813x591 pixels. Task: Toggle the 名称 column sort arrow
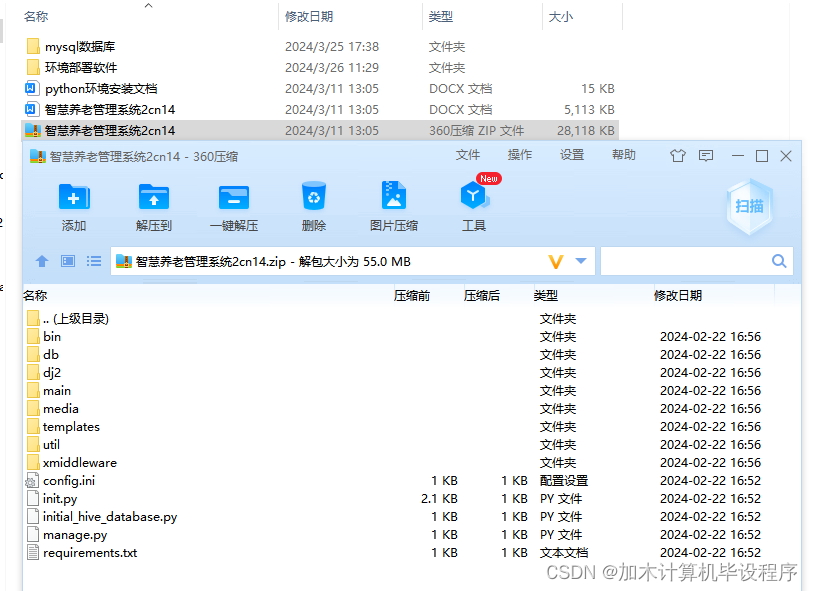[150, 8]
